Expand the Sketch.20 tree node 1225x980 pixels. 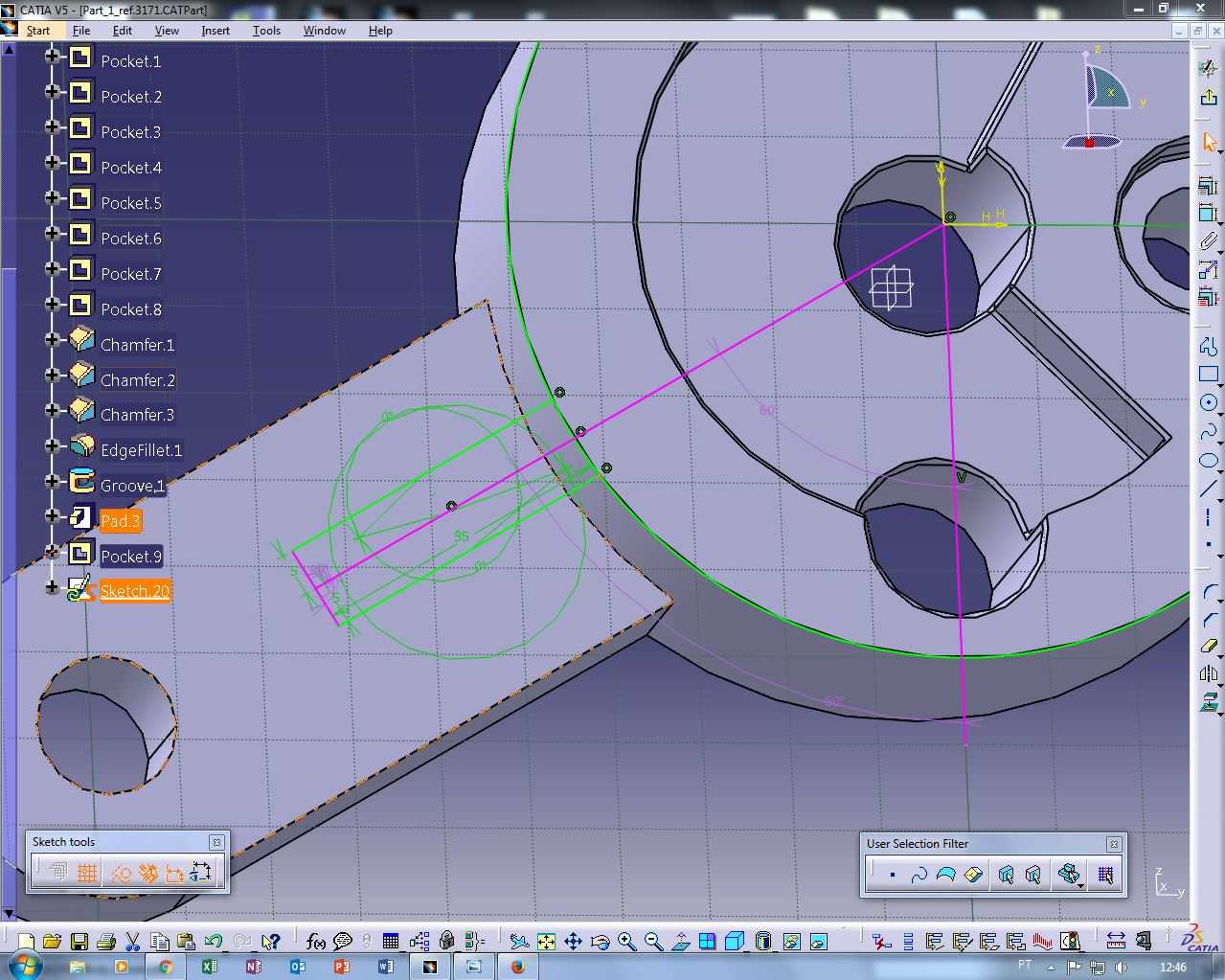[x=53, y=587]
